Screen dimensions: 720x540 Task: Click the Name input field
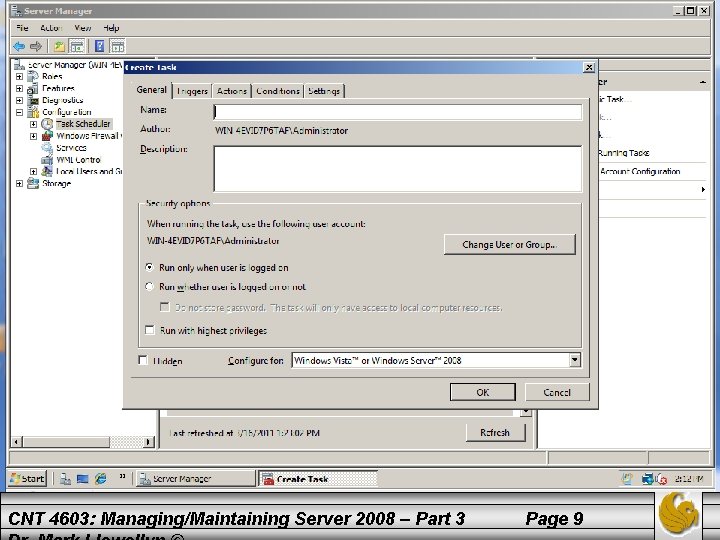coord(398,112)
